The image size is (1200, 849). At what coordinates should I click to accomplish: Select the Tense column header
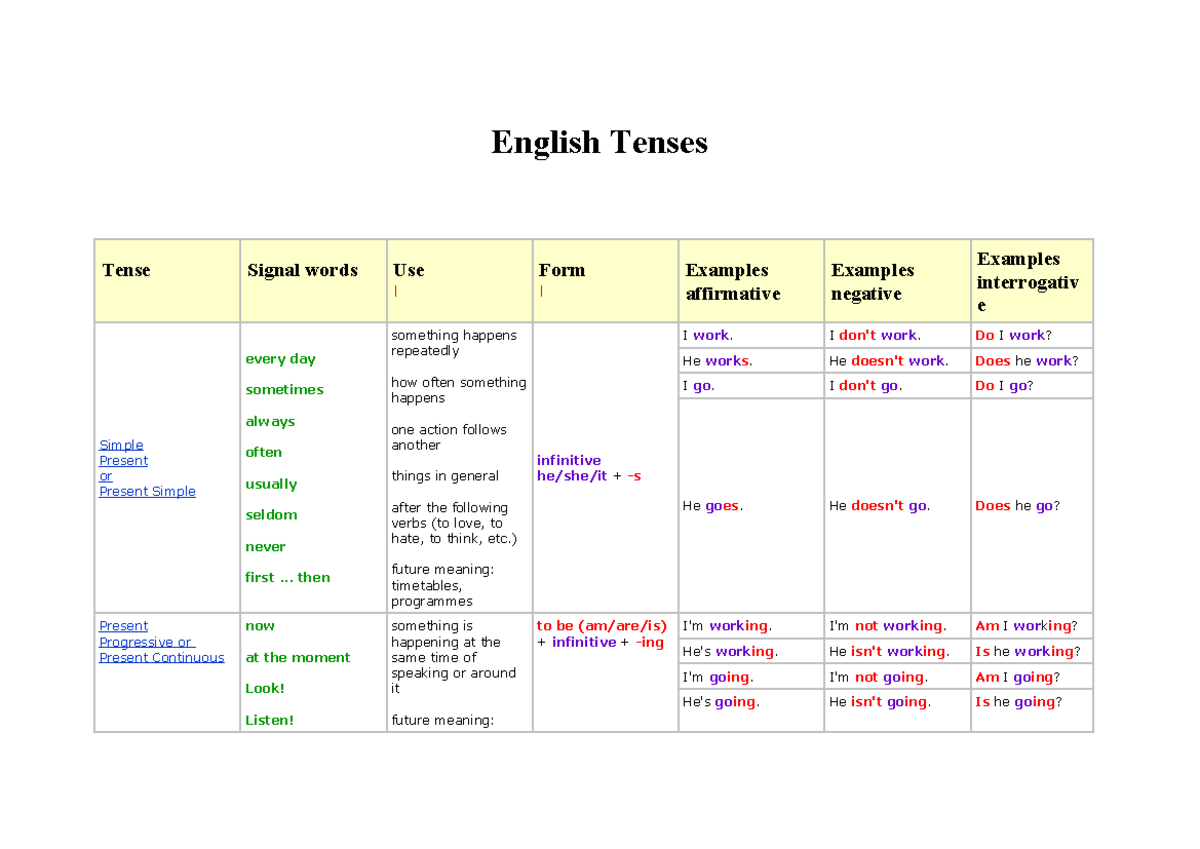click(x=125, y=270)
